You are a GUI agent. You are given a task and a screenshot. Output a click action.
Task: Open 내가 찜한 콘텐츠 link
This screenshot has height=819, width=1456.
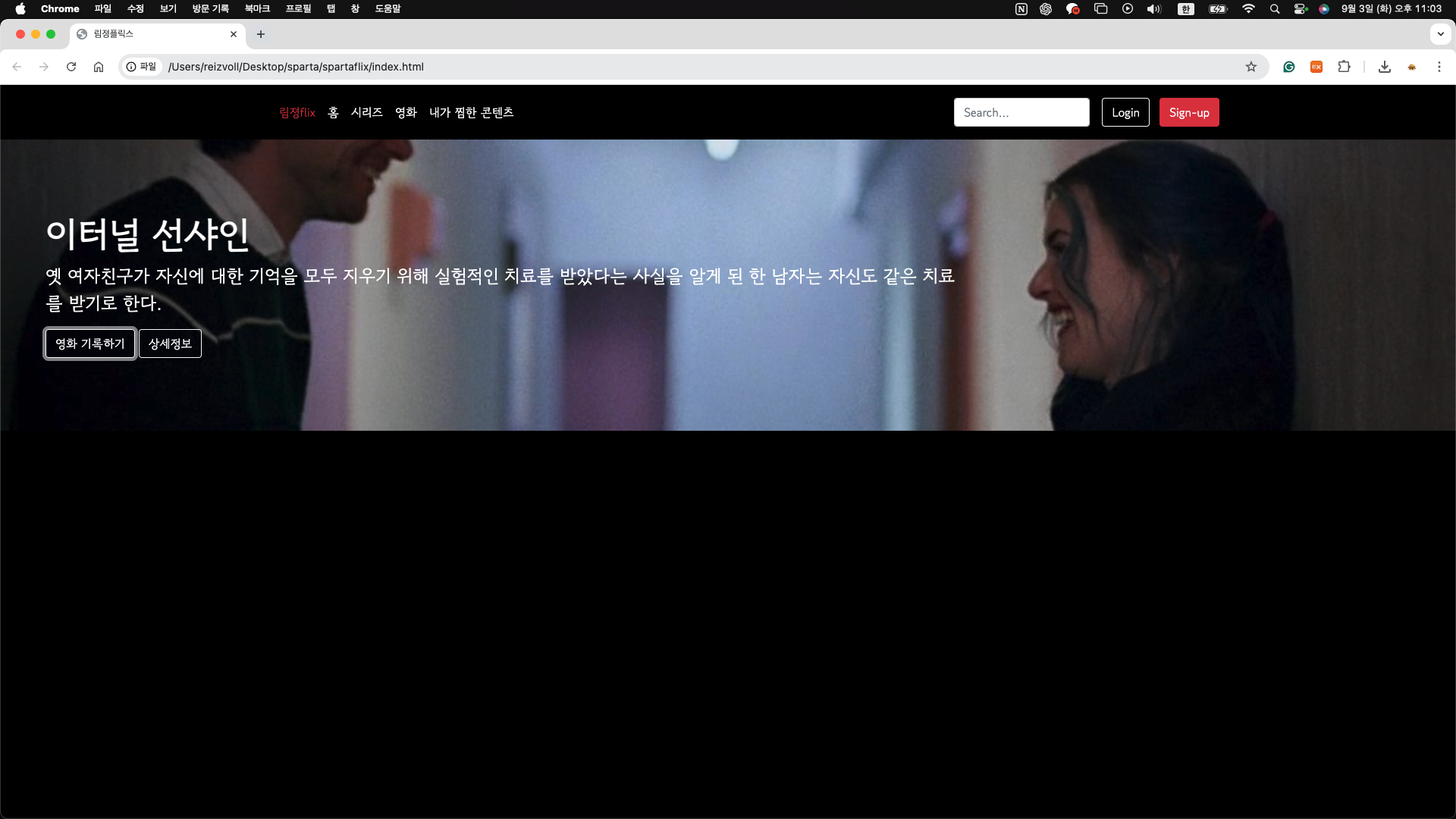[471, 112]
